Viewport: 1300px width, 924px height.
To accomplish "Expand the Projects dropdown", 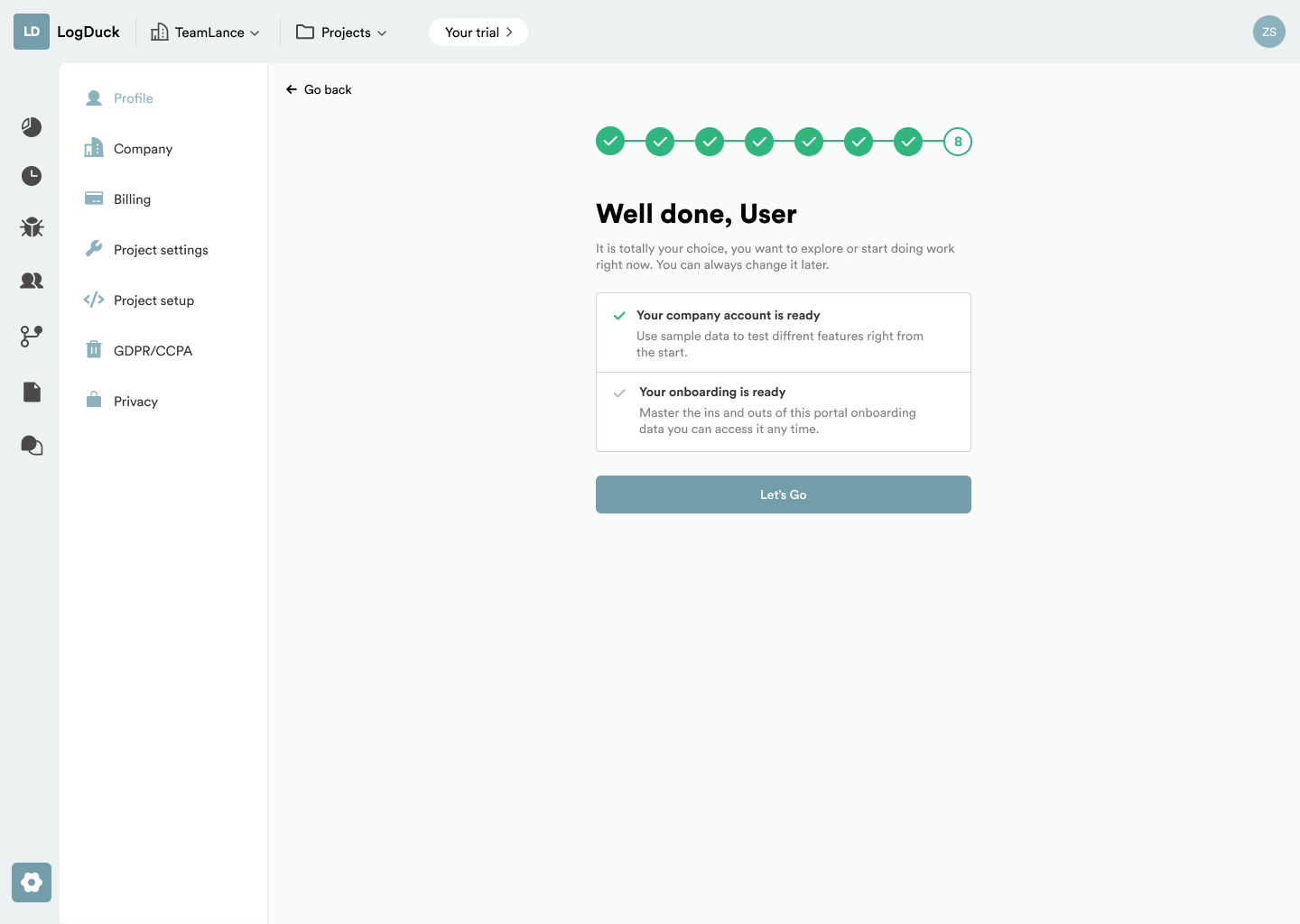I will (342, 32).
